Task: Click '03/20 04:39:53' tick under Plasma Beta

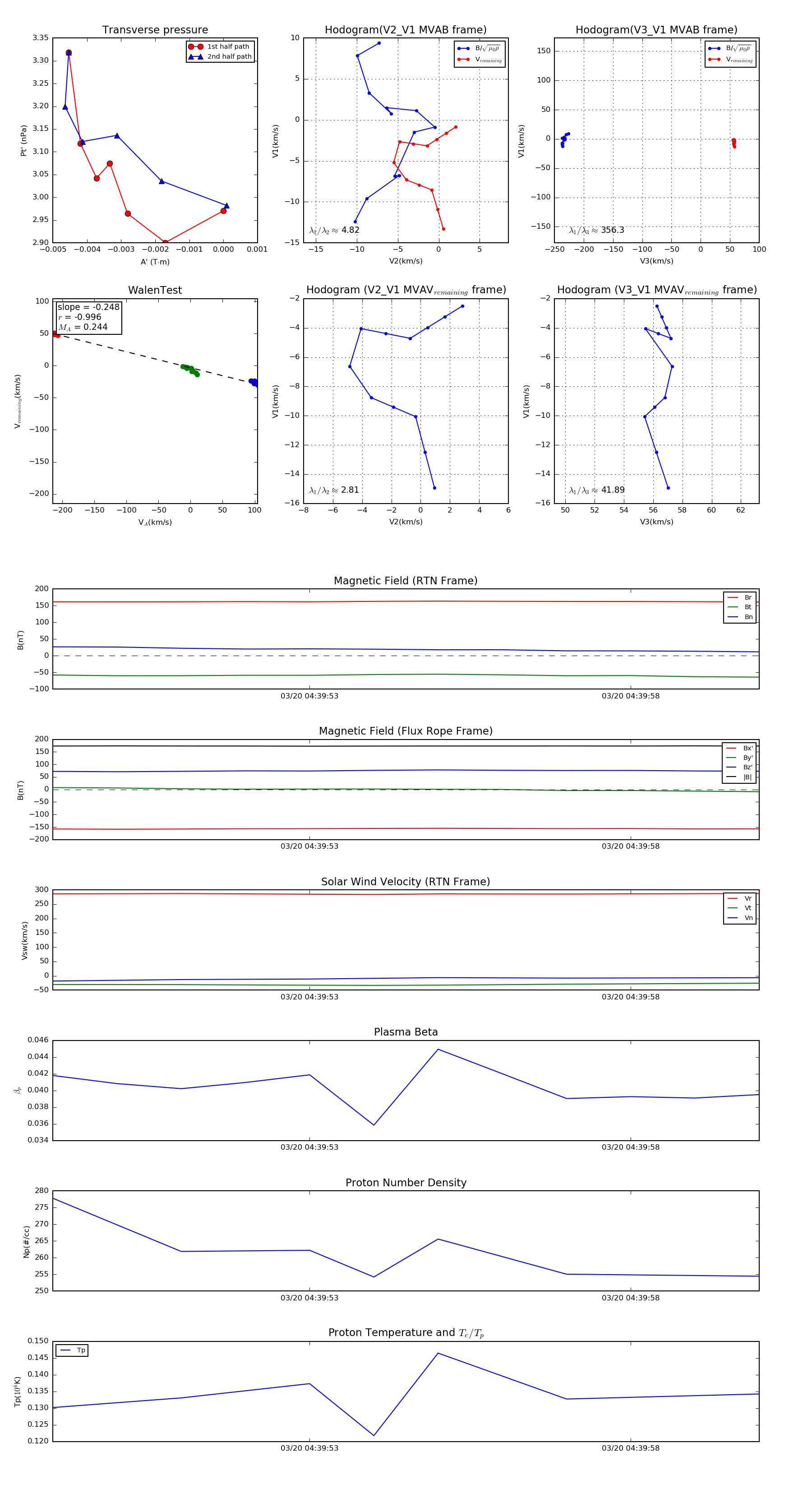Action: [x=309, y=1147]
